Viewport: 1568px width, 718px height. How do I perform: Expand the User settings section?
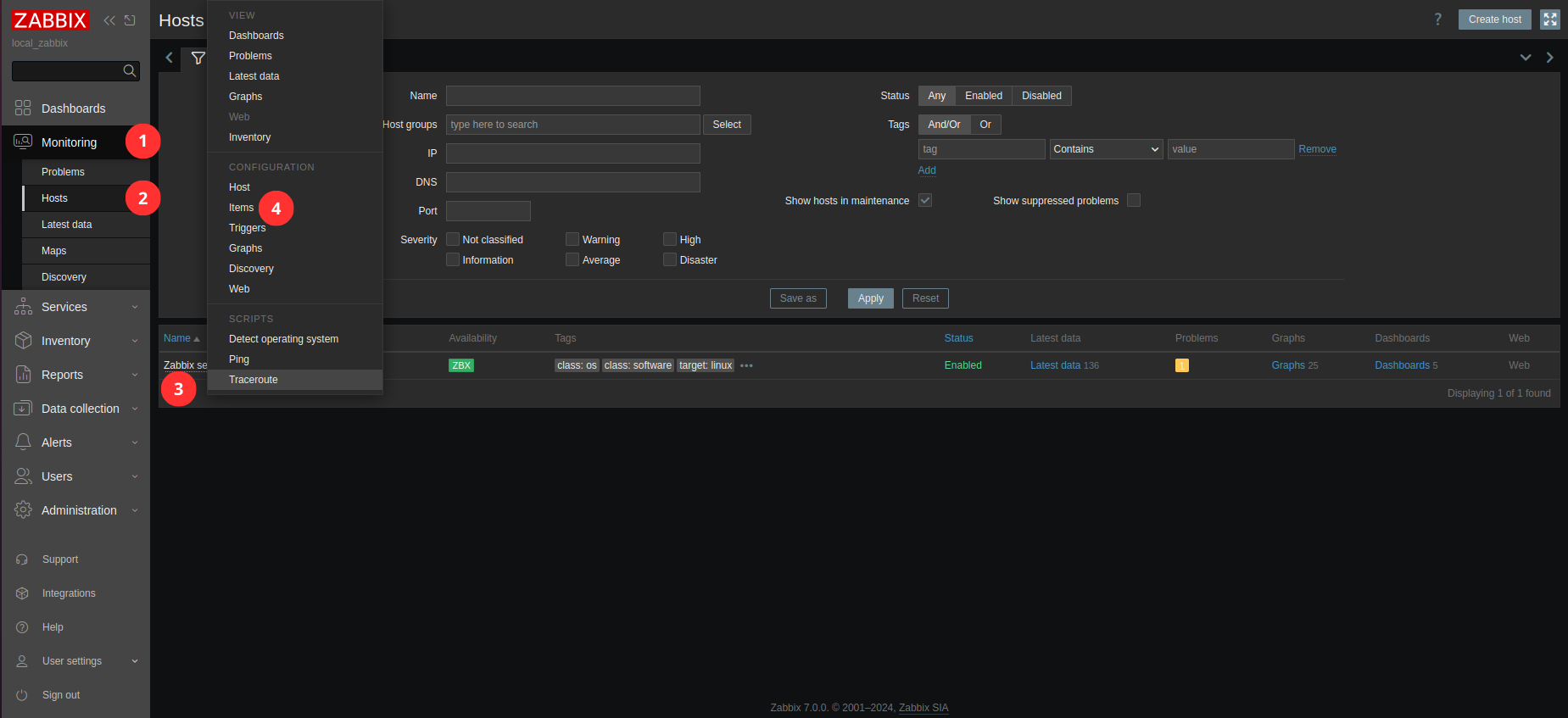[135, 661]
